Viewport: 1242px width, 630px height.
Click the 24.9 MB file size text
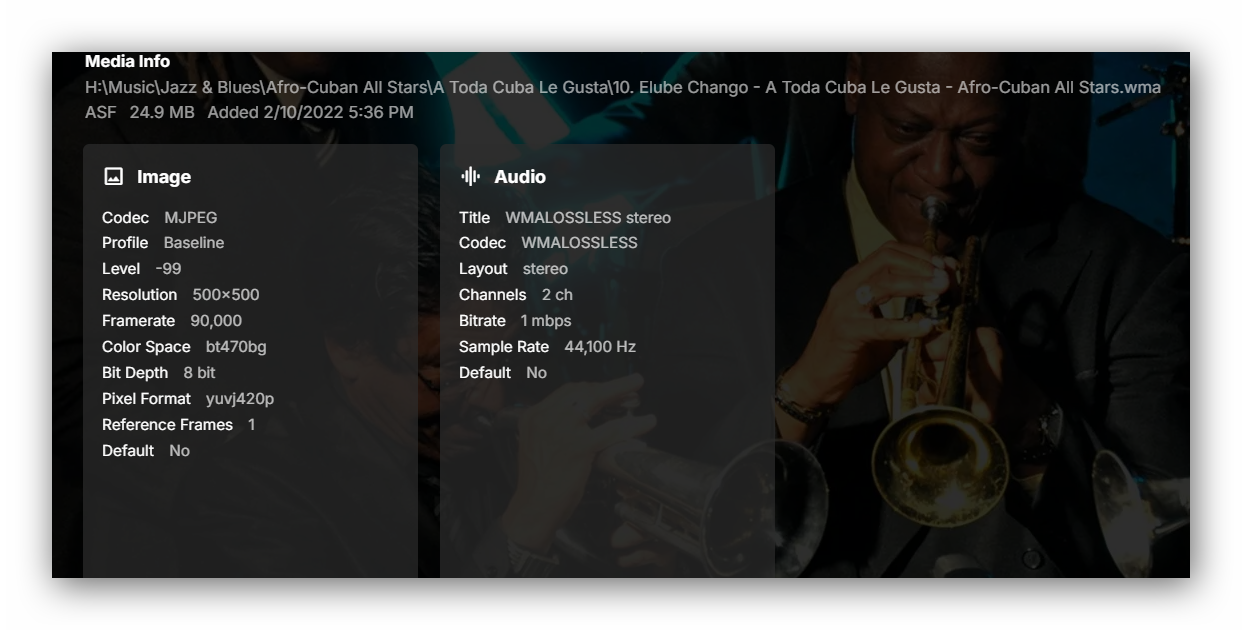(162, 112)
